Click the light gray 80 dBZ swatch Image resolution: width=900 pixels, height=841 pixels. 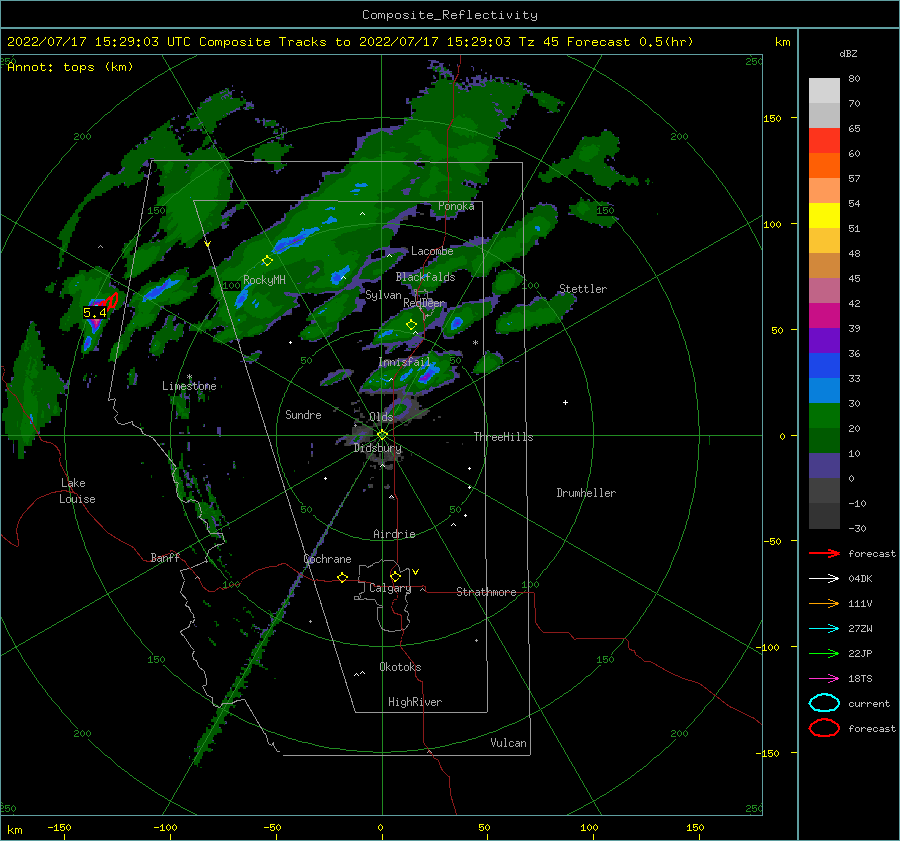coord(824,90)
